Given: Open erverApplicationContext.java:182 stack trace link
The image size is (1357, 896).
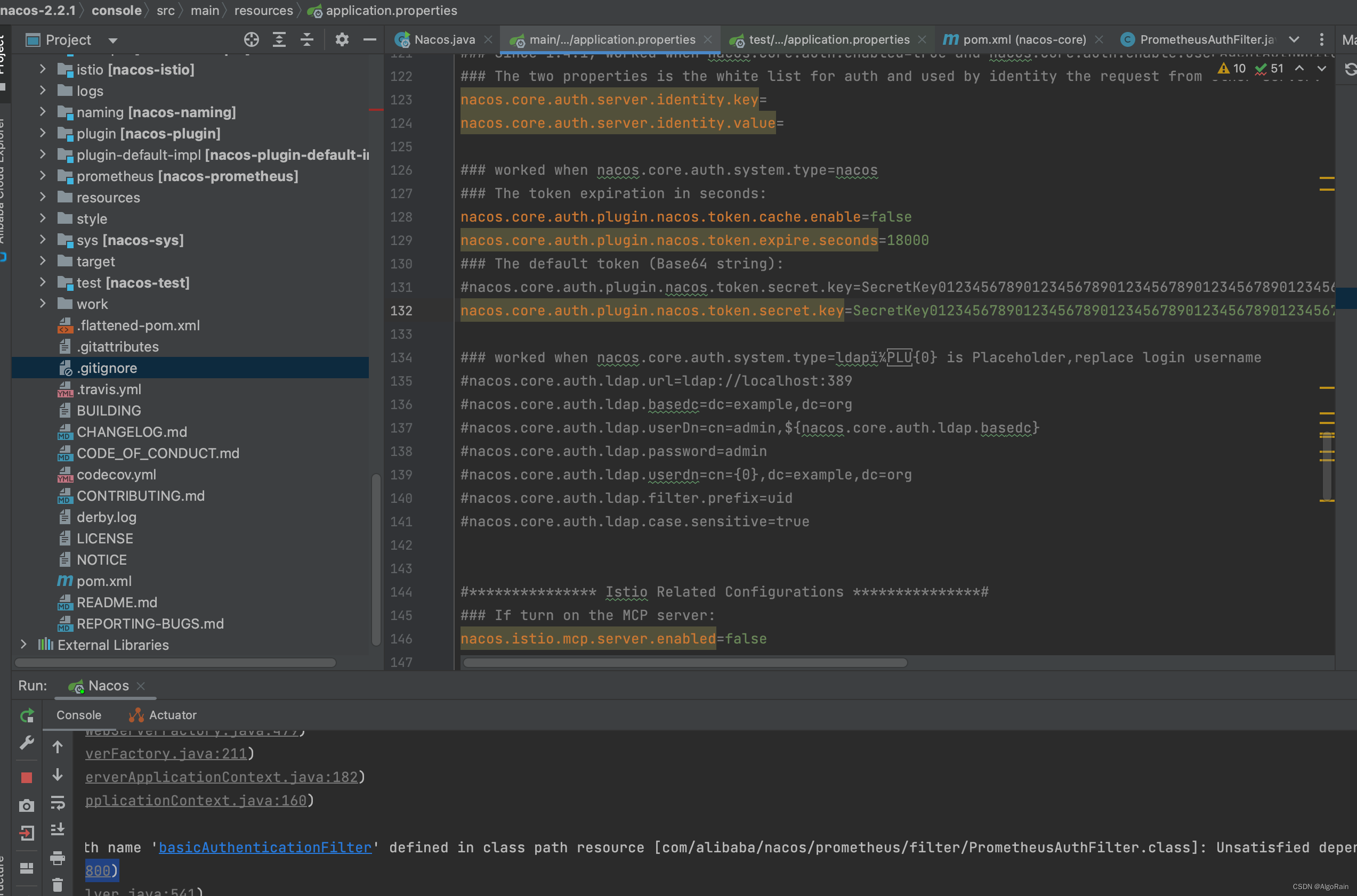Looking at the screenshot, I should (x=221, y=777).
